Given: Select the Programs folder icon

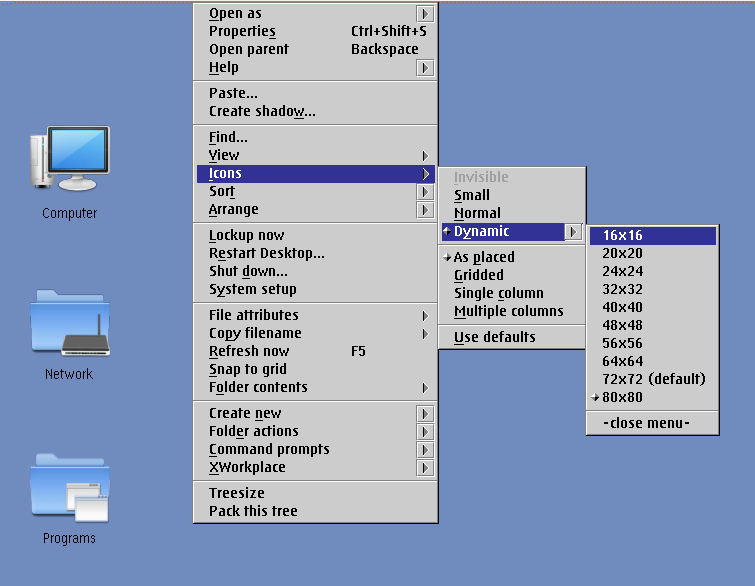Looking at the screenshot, I should (x=70, y=487).
